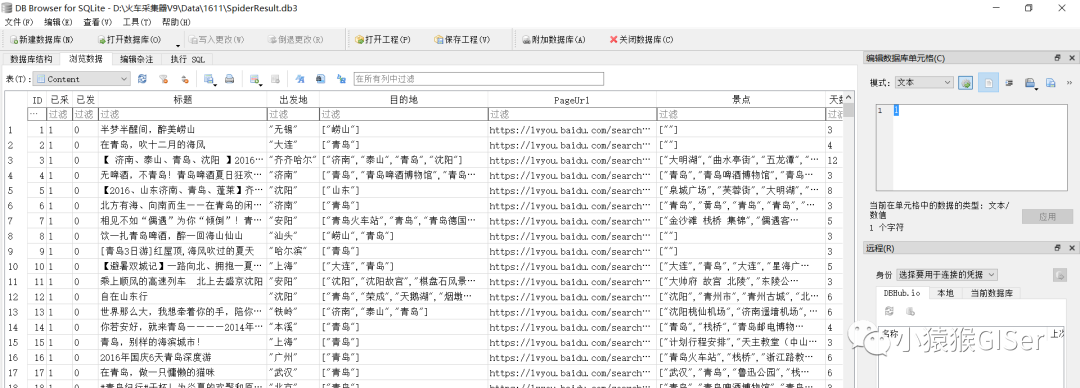
Task: Click the clear all filters icon
Action: 164,79
